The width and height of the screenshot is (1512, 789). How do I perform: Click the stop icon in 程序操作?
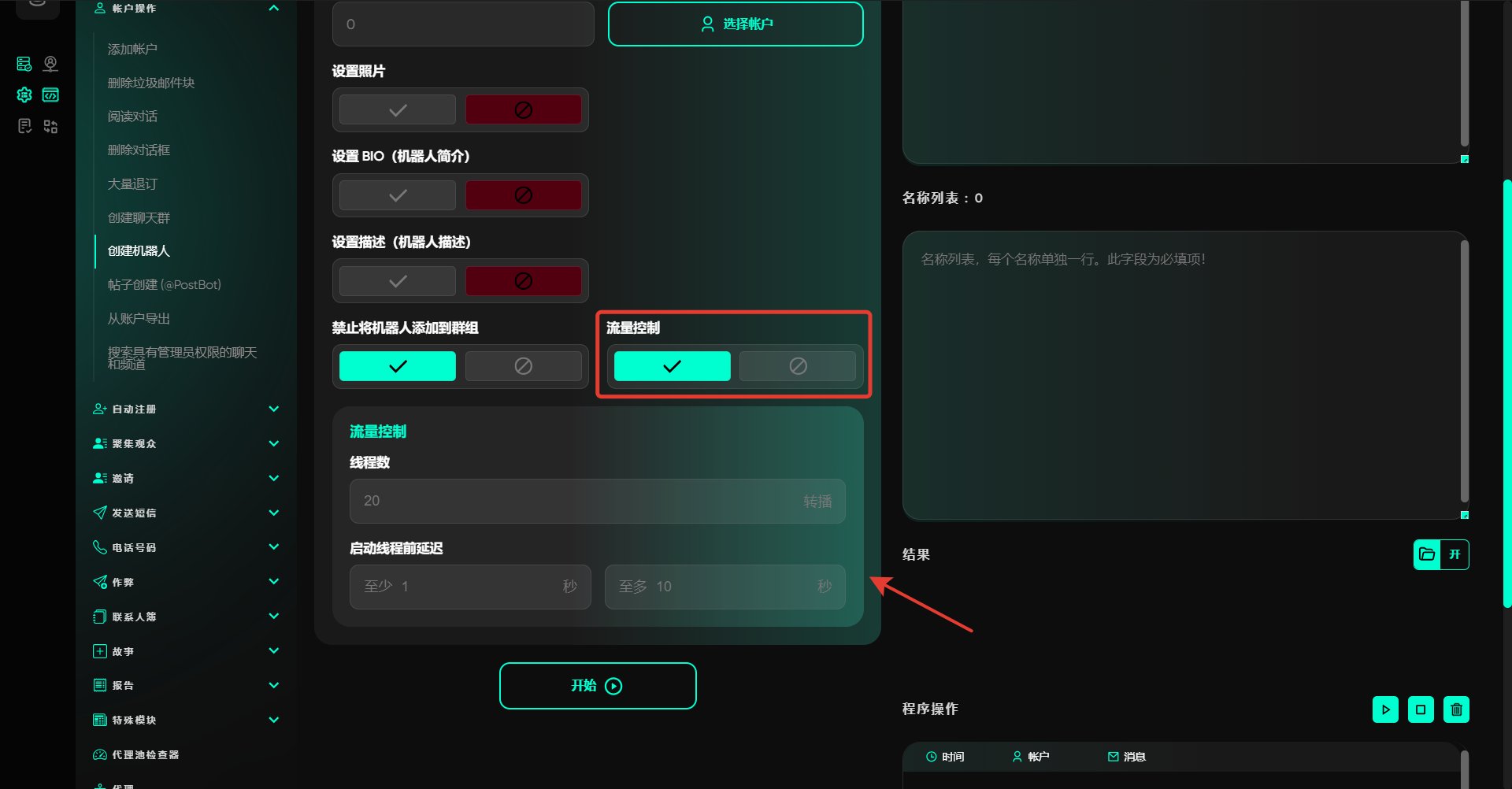click(x=1421, y=709)
